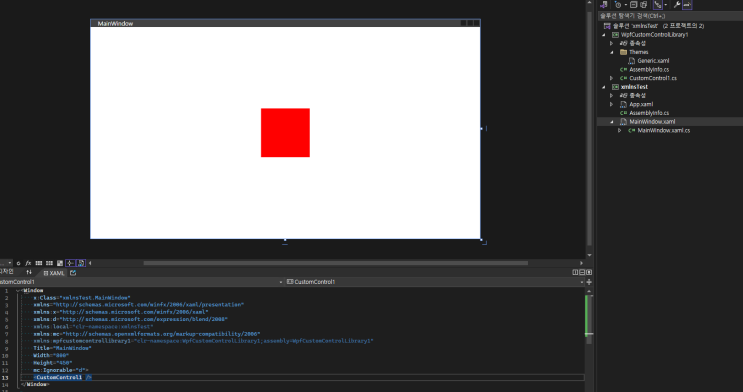
Task: Click the CustomControl1 tag on line 13
Action: click(x=59, y=377)
